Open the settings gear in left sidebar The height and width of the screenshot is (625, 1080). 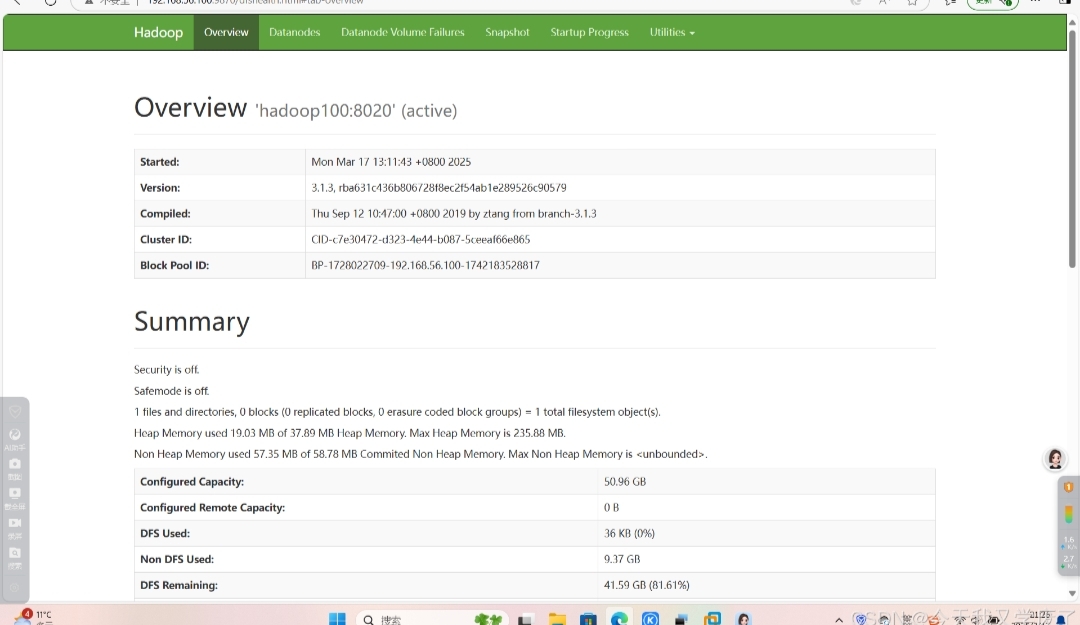[14, 588]
